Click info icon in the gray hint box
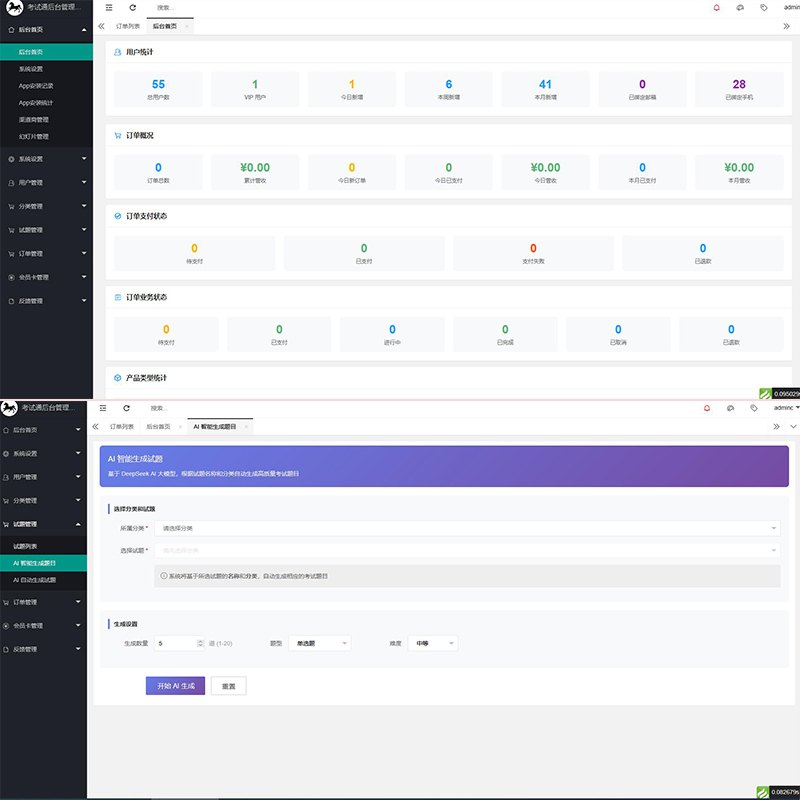Screen dimensions: 800x800 point(164,576)
